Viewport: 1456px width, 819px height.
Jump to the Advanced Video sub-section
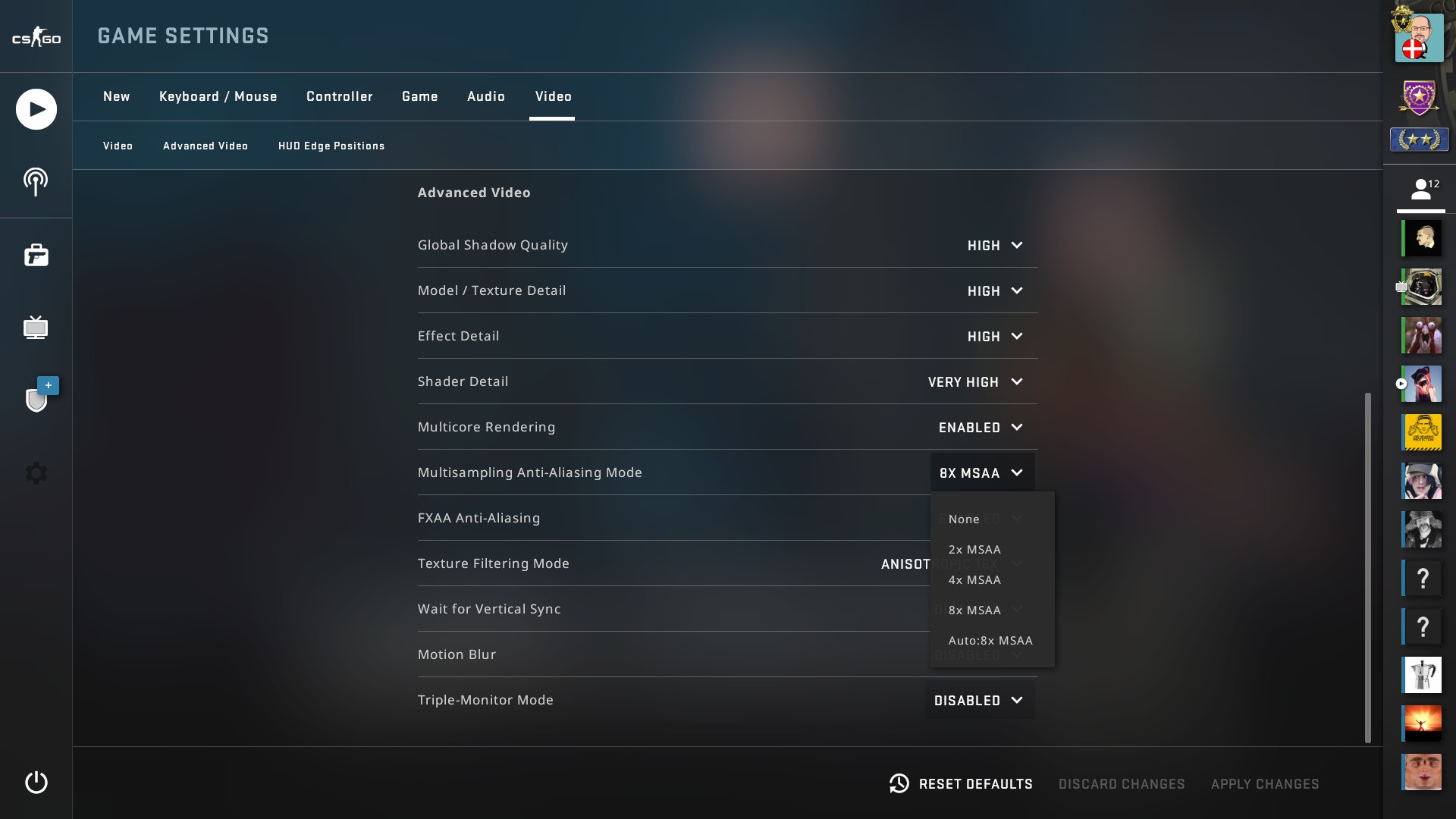[206, 146]
